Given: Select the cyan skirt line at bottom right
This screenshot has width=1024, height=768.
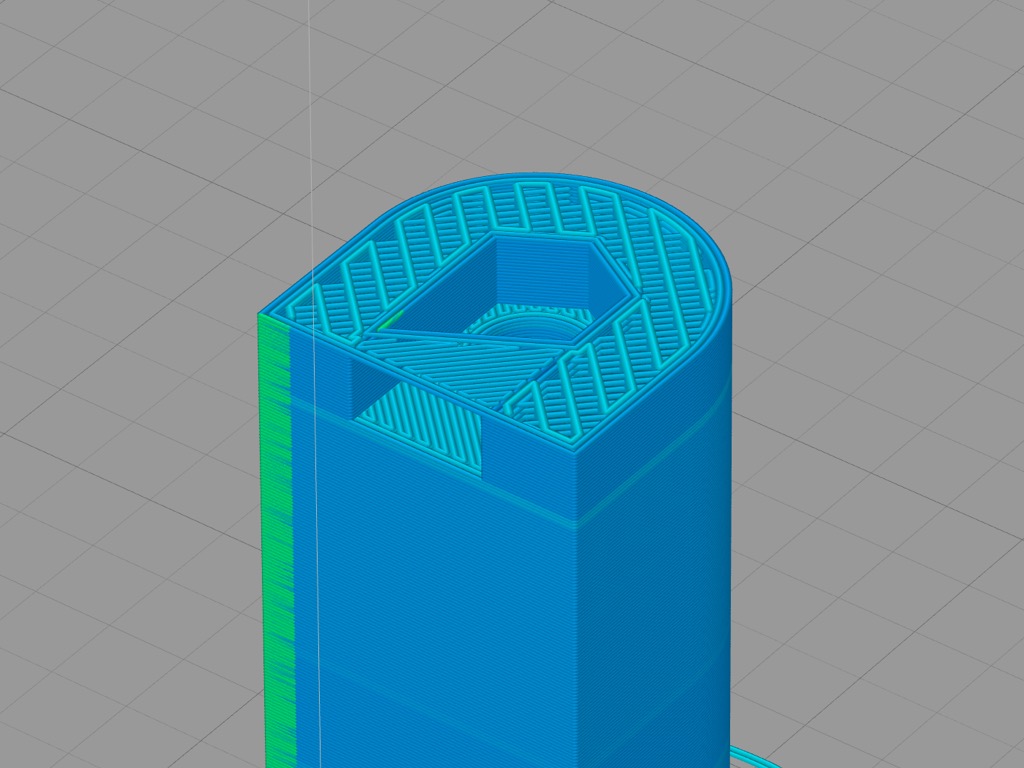Looking at the screenshot, I should [x=760, y=755].
